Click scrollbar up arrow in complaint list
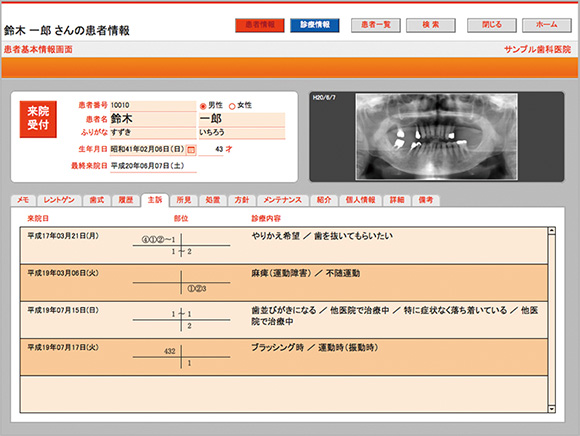This screenshot has width=580, height=436. [552, 231]
